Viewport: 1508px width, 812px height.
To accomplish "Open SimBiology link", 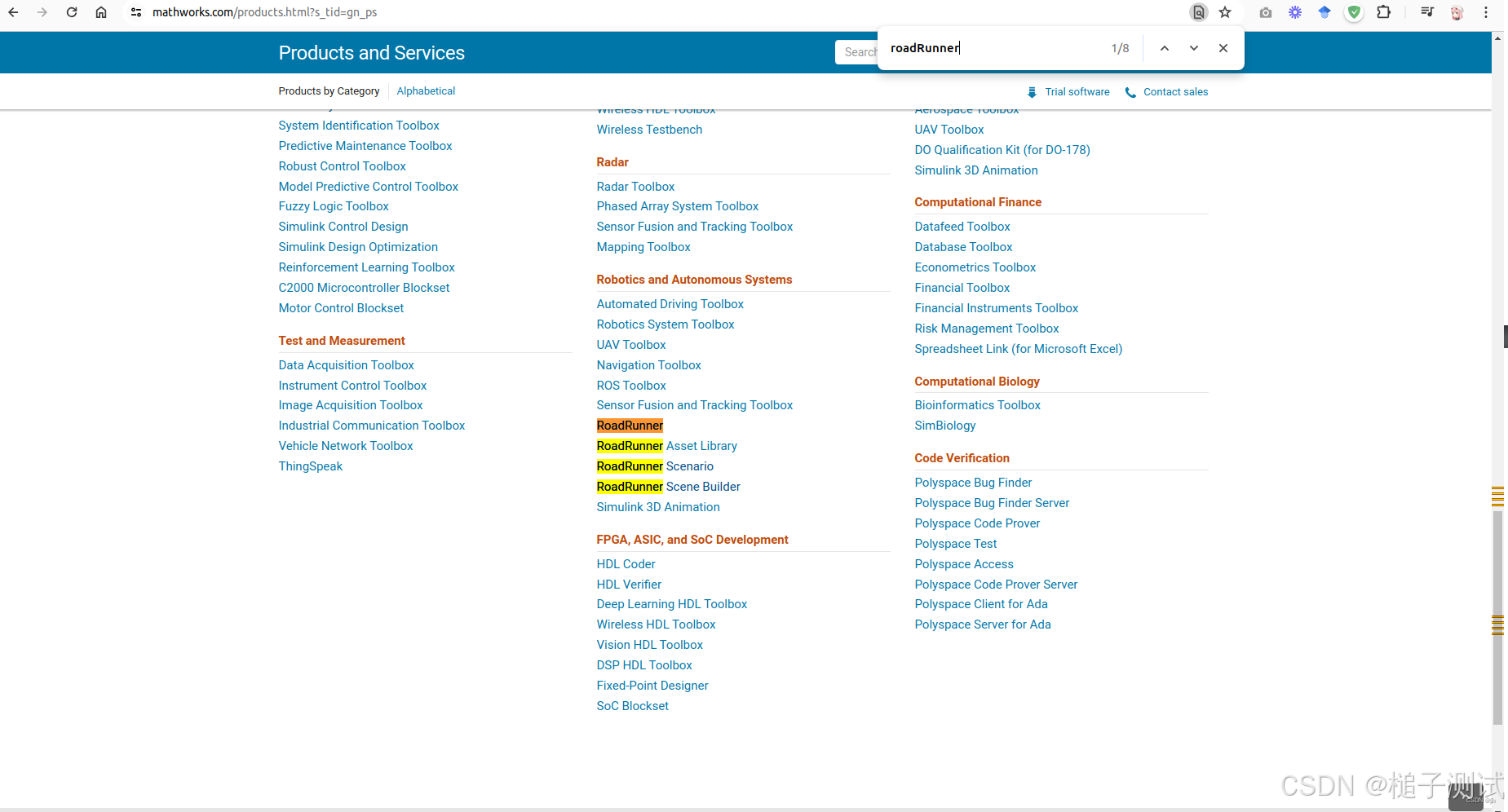I will tap(944, 426).
